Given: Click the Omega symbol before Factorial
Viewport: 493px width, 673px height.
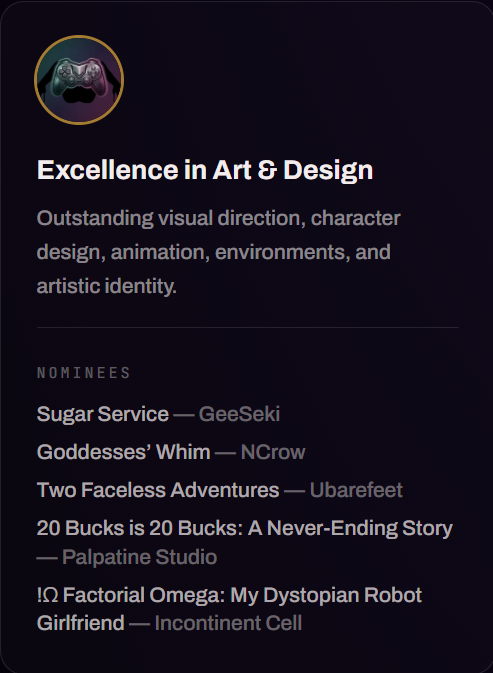Looking at the screenshot, I should [50, 595].
